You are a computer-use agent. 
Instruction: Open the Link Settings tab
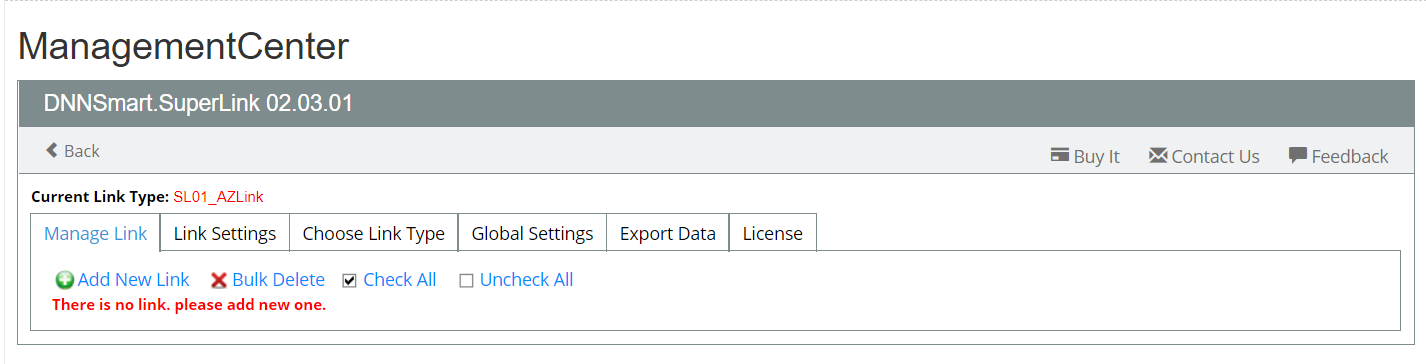pyautogui.click(x=225, y=233)
